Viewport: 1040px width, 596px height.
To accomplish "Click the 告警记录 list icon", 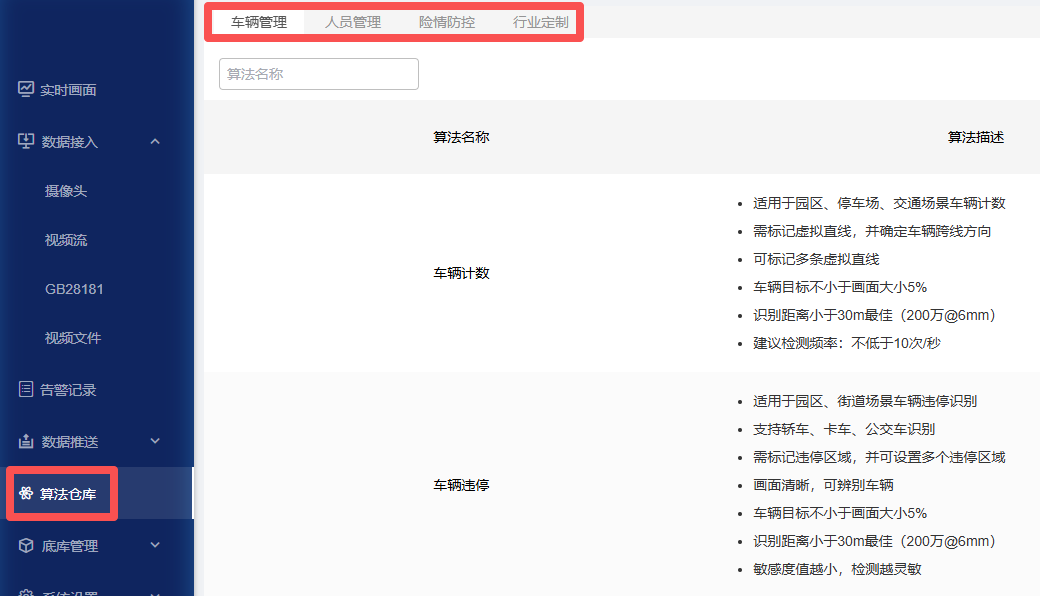I will tap(26, 389).
